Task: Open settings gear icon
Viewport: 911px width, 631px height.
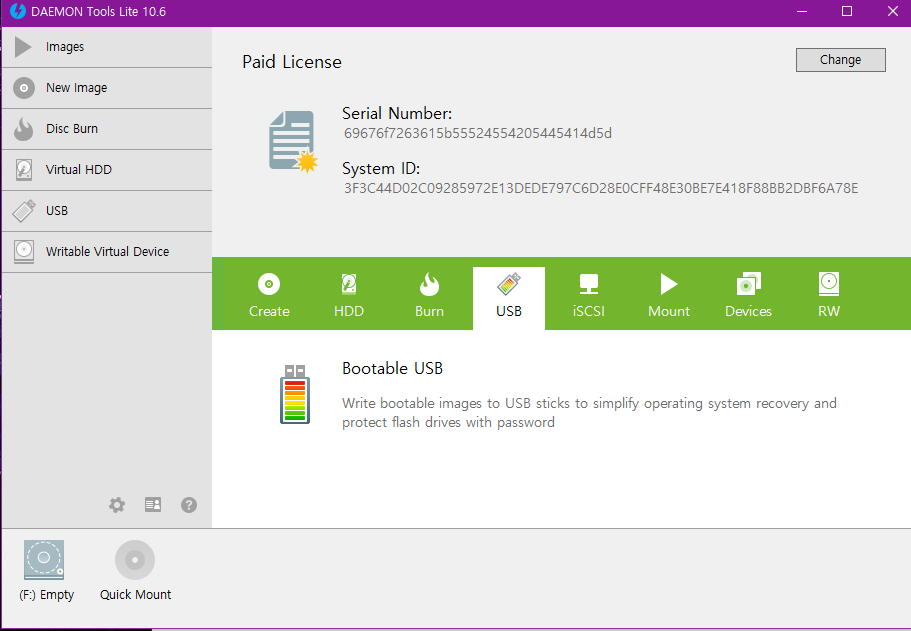Action: (117, 505)
